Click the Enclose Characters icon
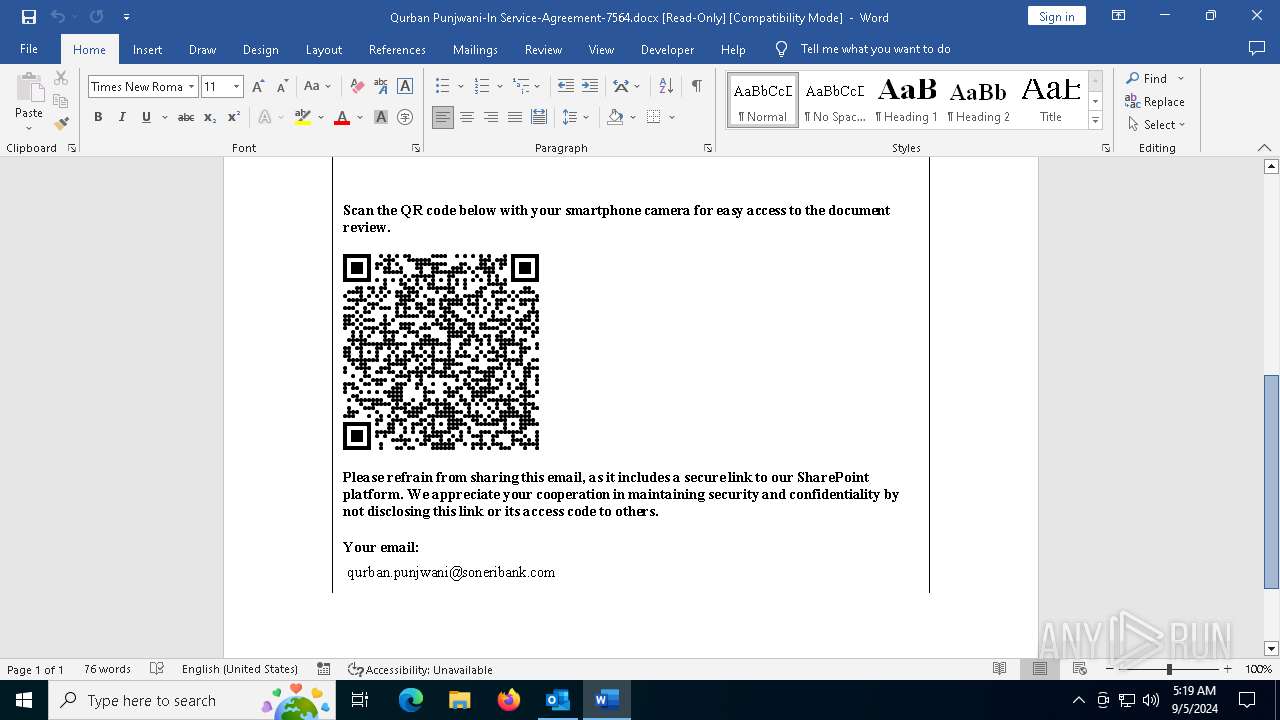 tap(405, 117)
